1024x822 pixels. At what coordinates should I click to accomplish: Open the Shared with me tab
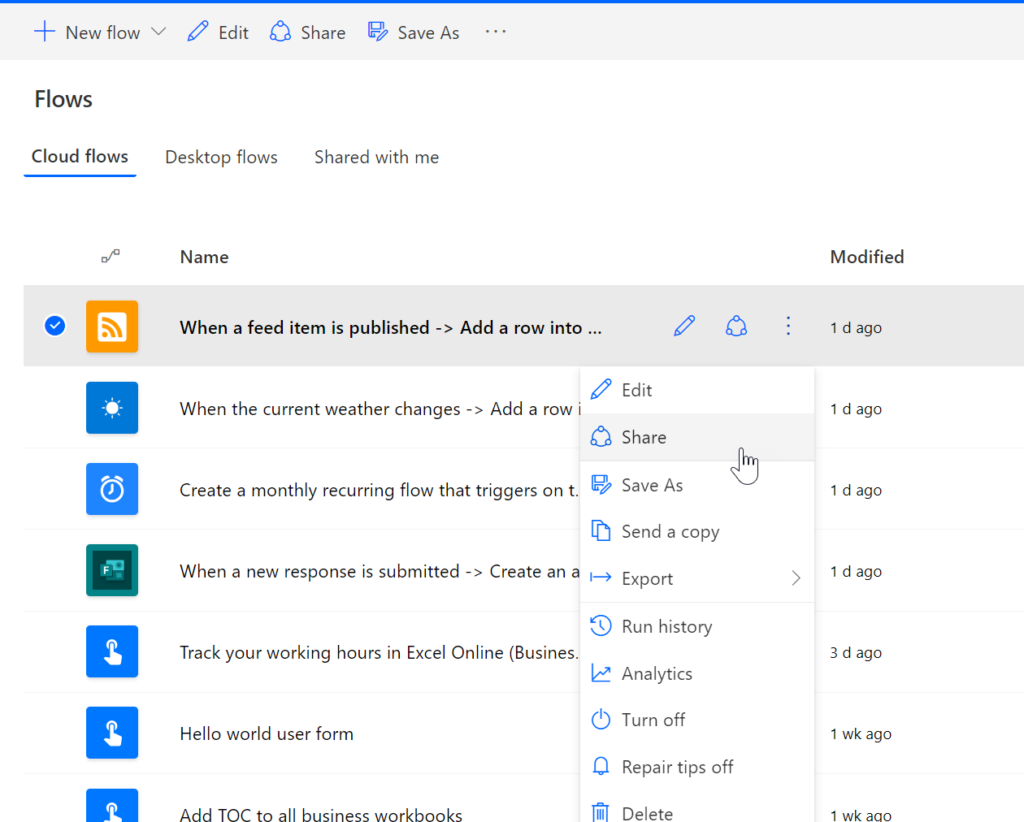376,157
